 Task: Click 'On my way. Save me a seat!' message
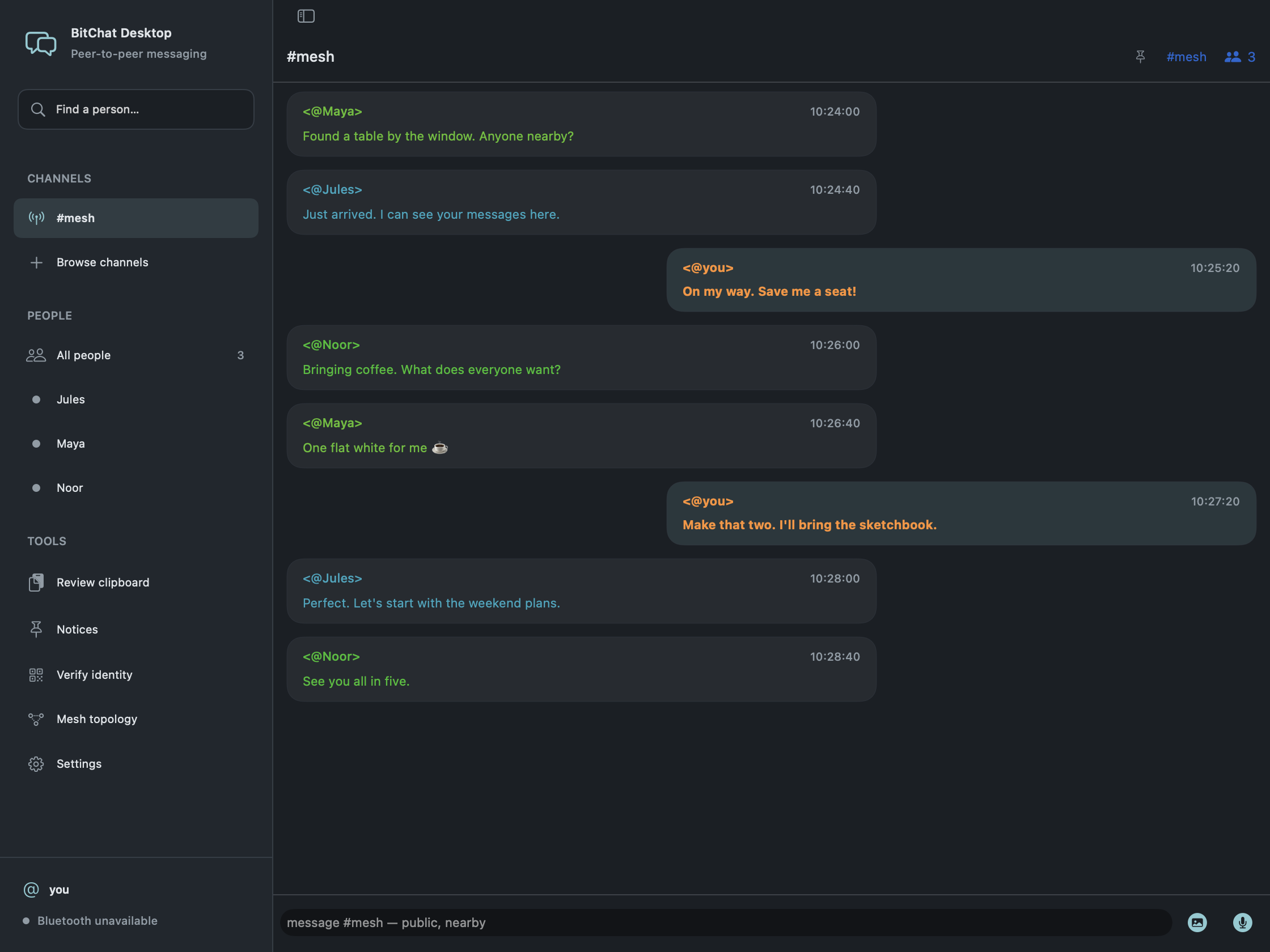(769, 291)
